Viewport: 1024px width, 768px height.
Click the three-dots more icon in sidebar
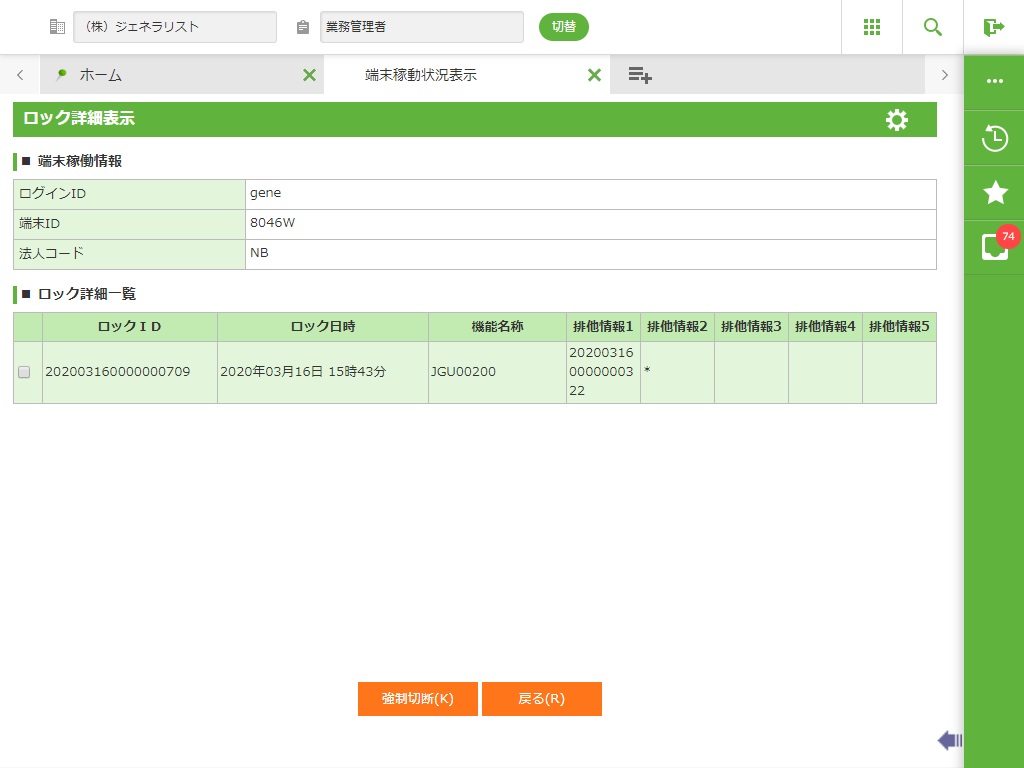point(994,82)
